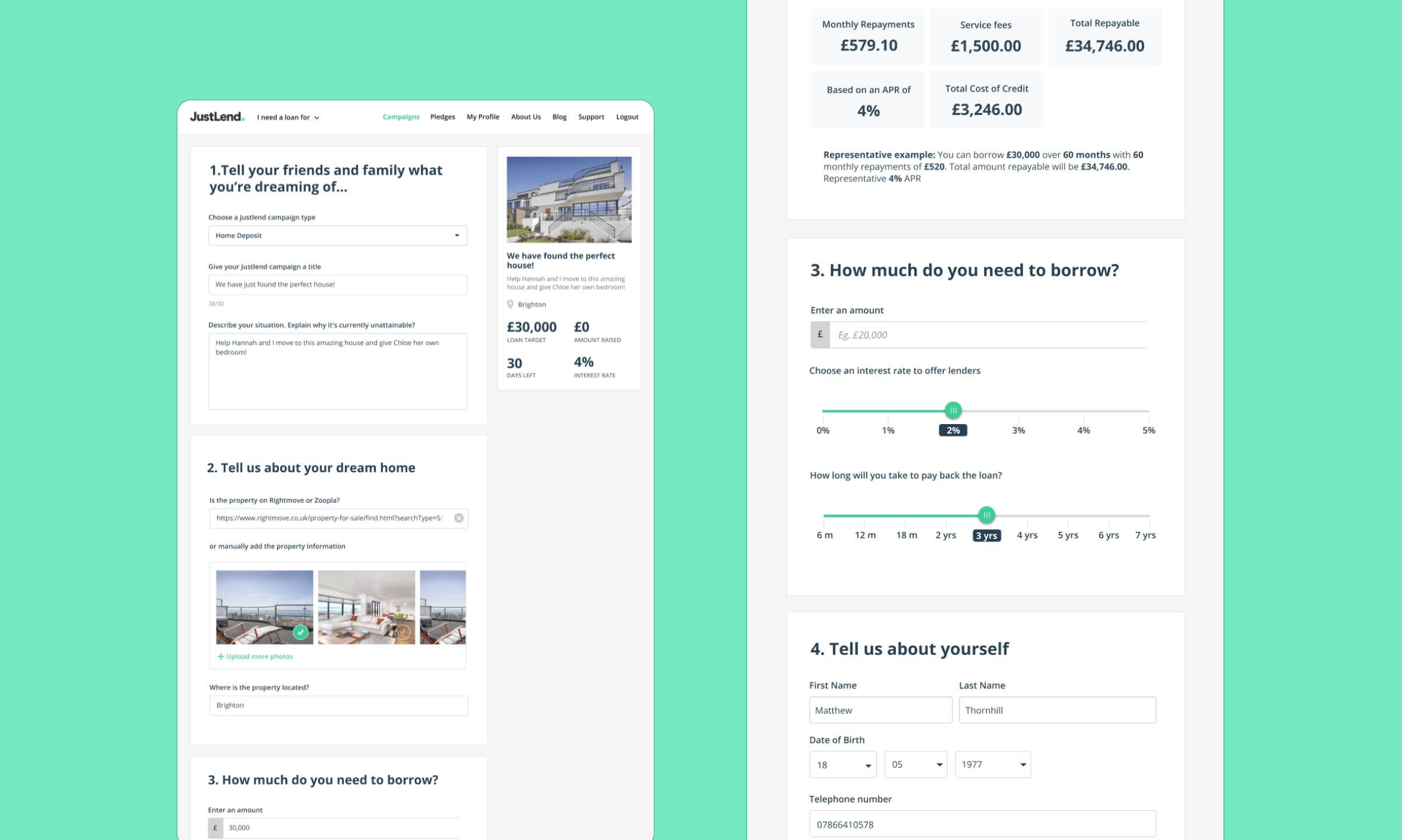This screenshot has width=1402, height=840.
Task: Go to My Profile in navigation
Action: coord(483,117)
